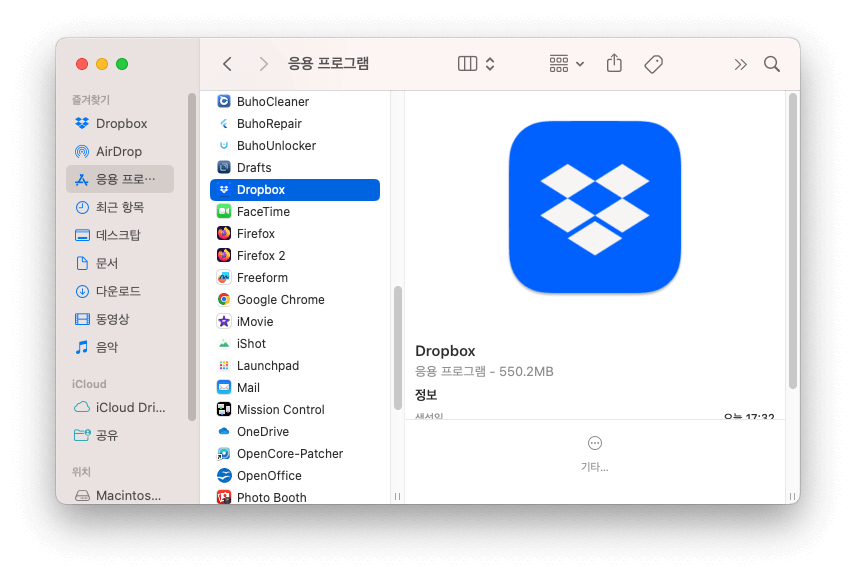Image resolution: width=856 pixels, height=578 pixels.
Task: Select FaceTime in the app list
Action: point(295,212)
